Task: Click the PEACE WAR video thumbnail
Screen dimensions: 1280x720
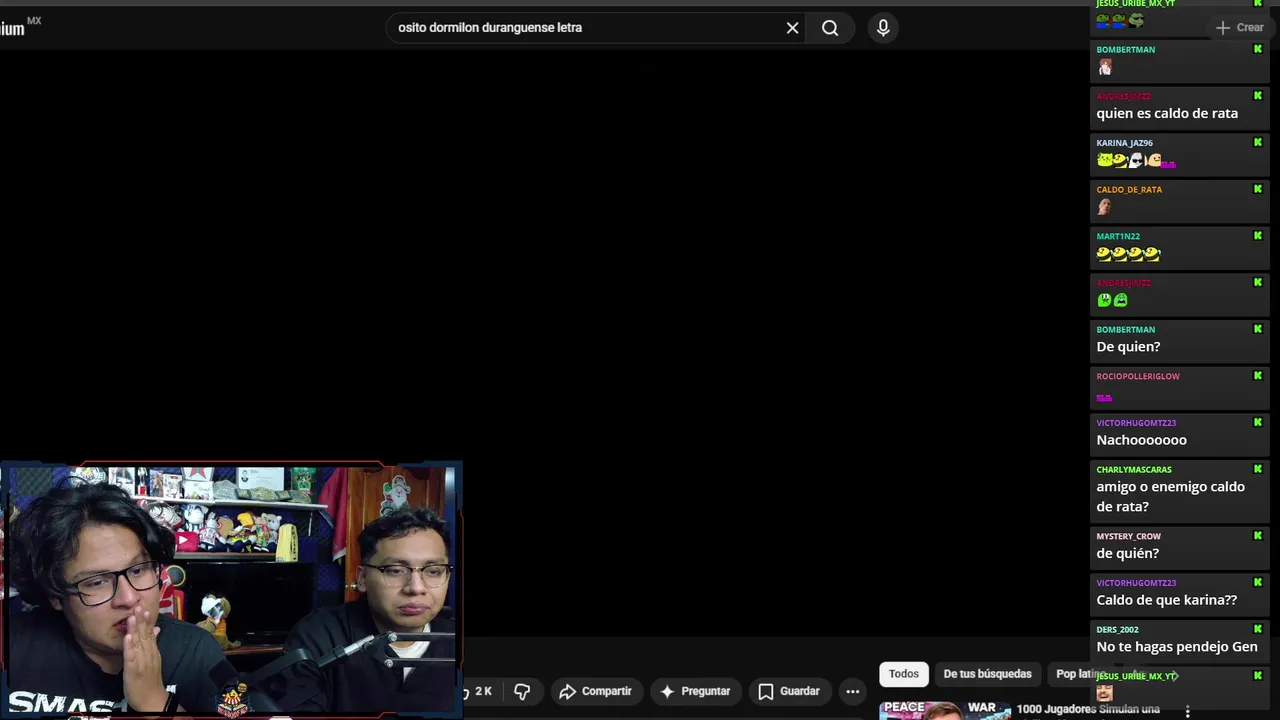Action: pyautogui.click(x=943, y=710)
